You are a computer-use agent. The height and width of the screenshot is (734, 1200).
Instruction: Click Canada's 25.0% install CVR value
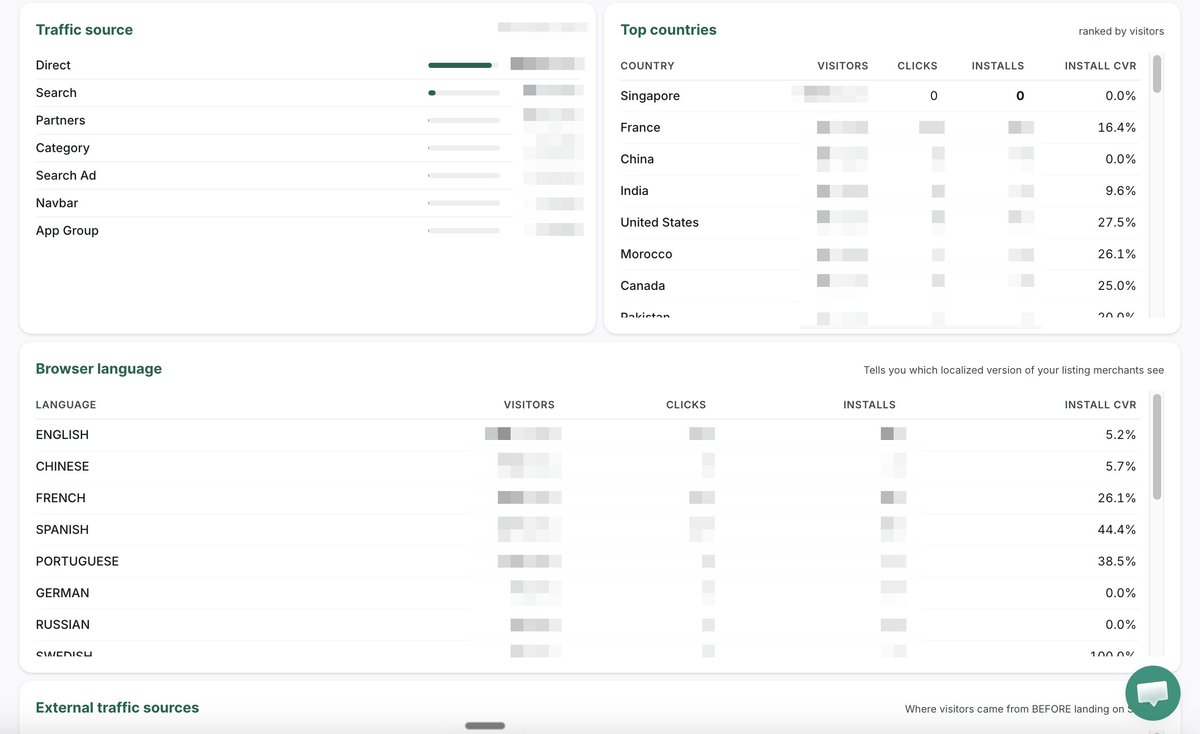pos(1117,286)
